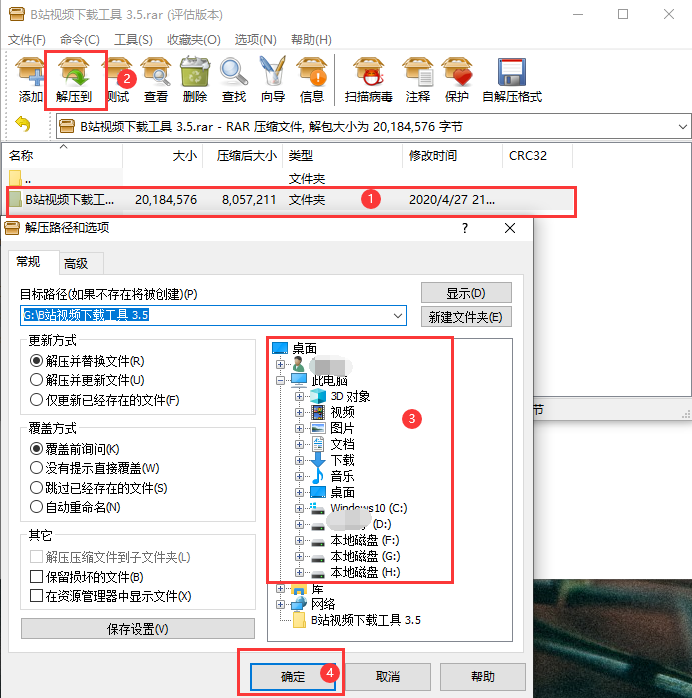Click the yellow up-one-level arrow icon
Image resolution: width=692 pixels, height=698 pixels.
(23, 124)
